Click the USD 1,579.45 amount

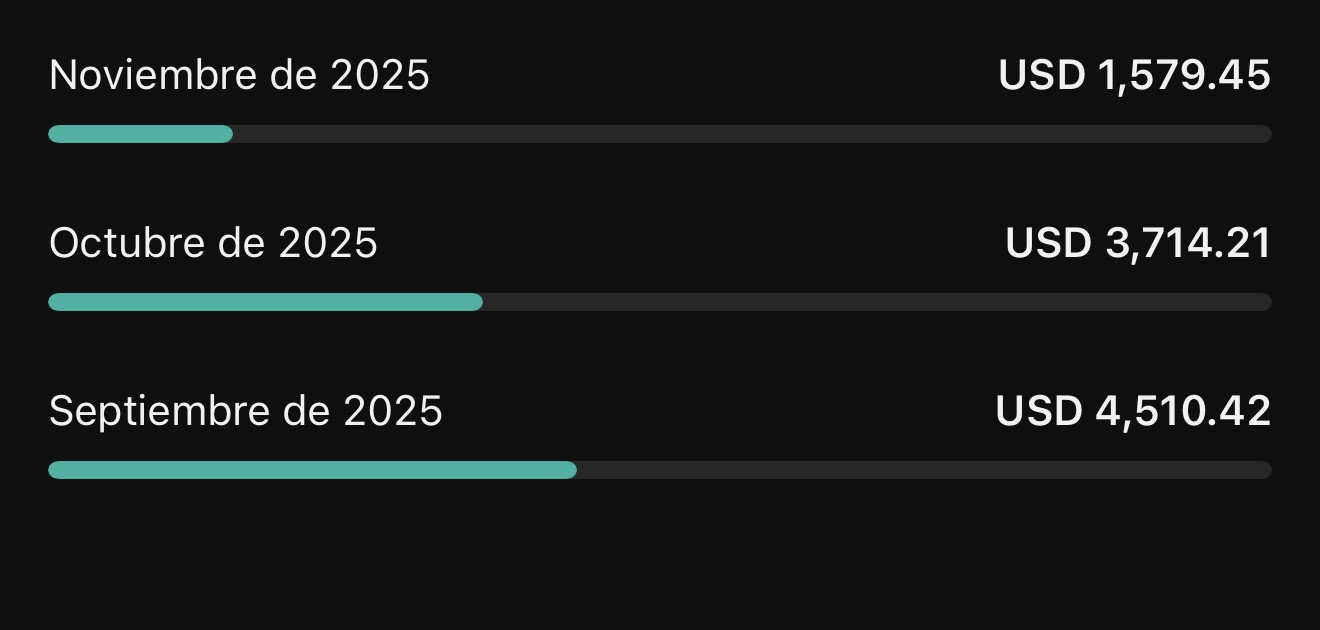pos(1134,76)
